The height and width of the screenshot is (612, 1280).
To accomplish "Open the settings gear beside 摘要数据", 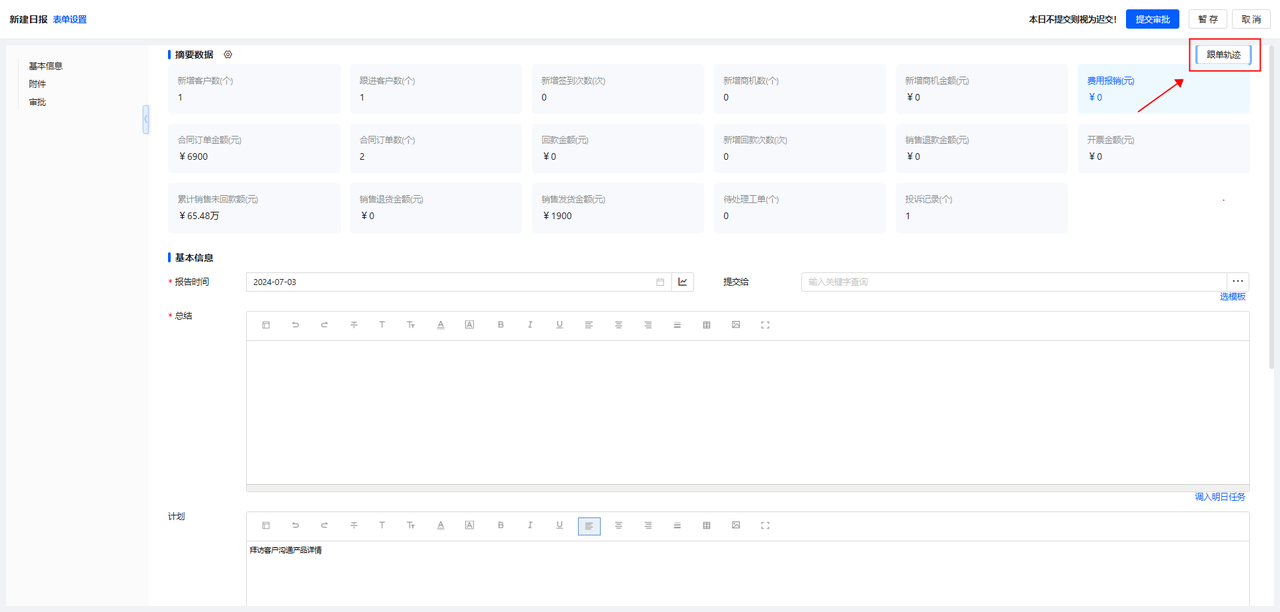I will [x=227, y=53].
